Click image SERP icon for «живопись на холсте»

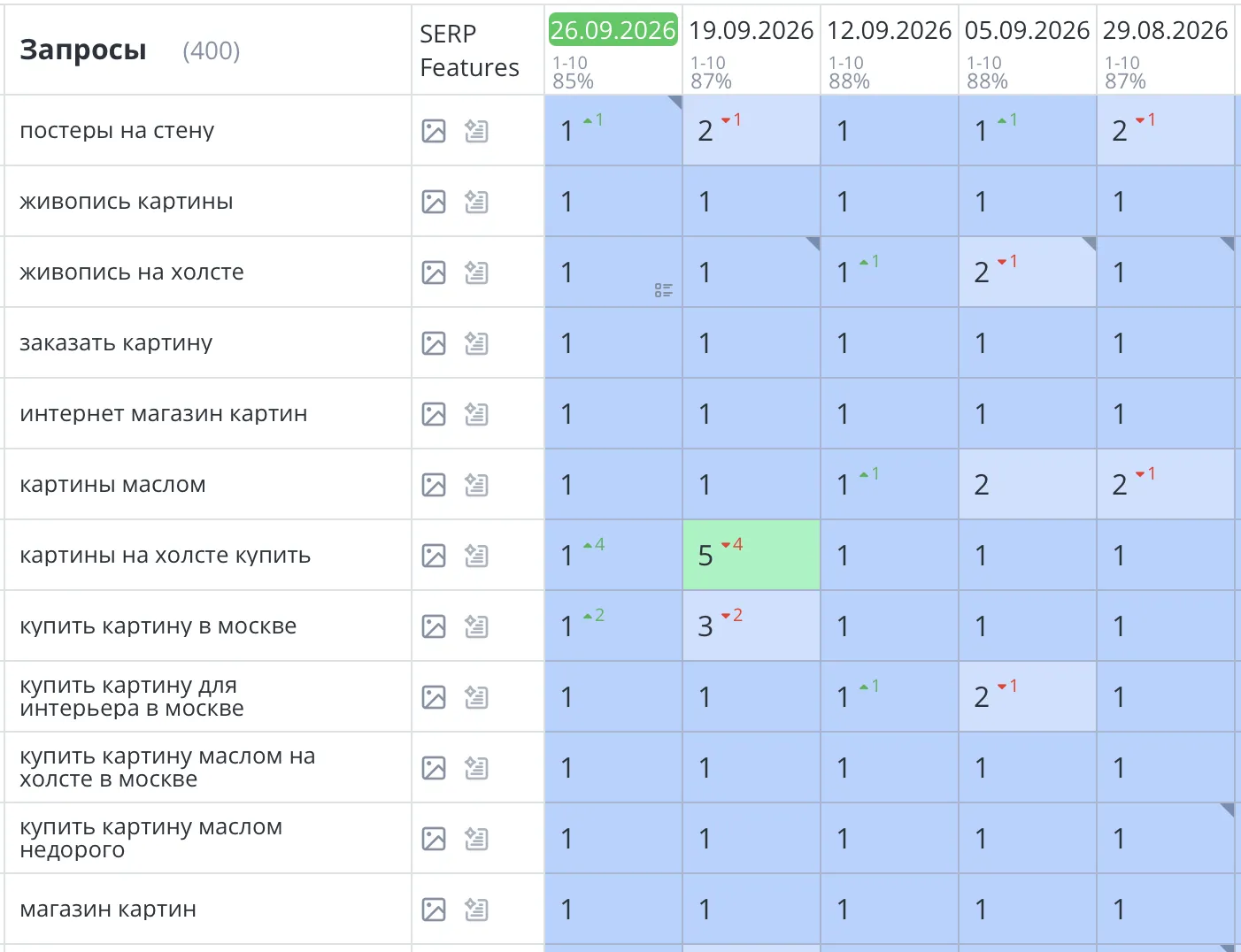tap(434, 273)
